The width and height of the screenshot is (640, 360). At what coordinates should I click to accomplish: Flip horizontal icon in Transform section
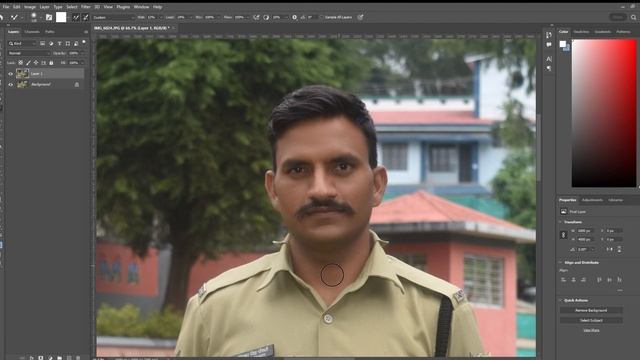click(x=610, y=249)
